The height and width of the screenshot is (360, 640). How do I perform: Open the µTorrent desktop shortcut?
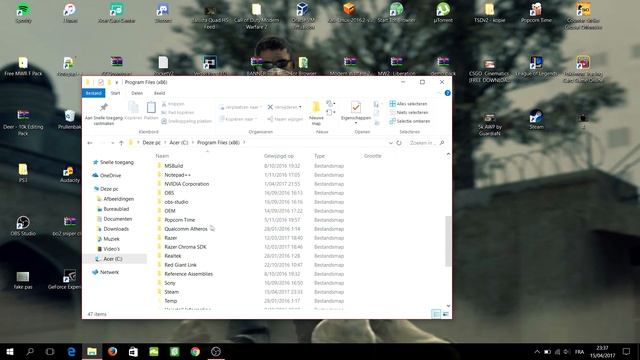[x=443, y=13]
